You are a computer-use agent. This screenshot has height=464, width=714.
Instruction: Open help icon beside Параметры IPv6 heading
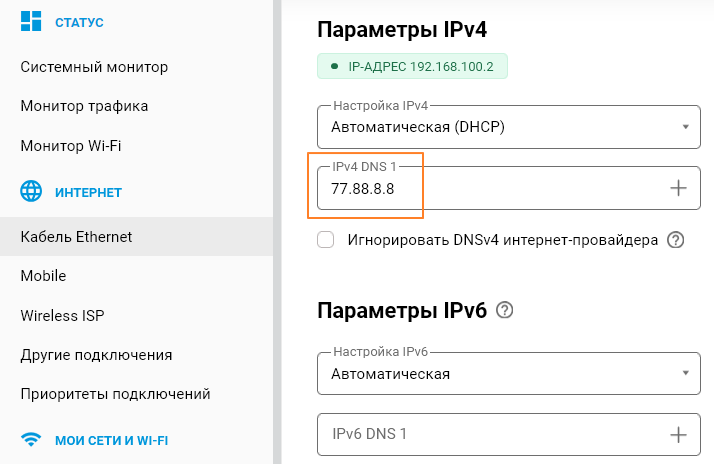(x=505, y=310)
